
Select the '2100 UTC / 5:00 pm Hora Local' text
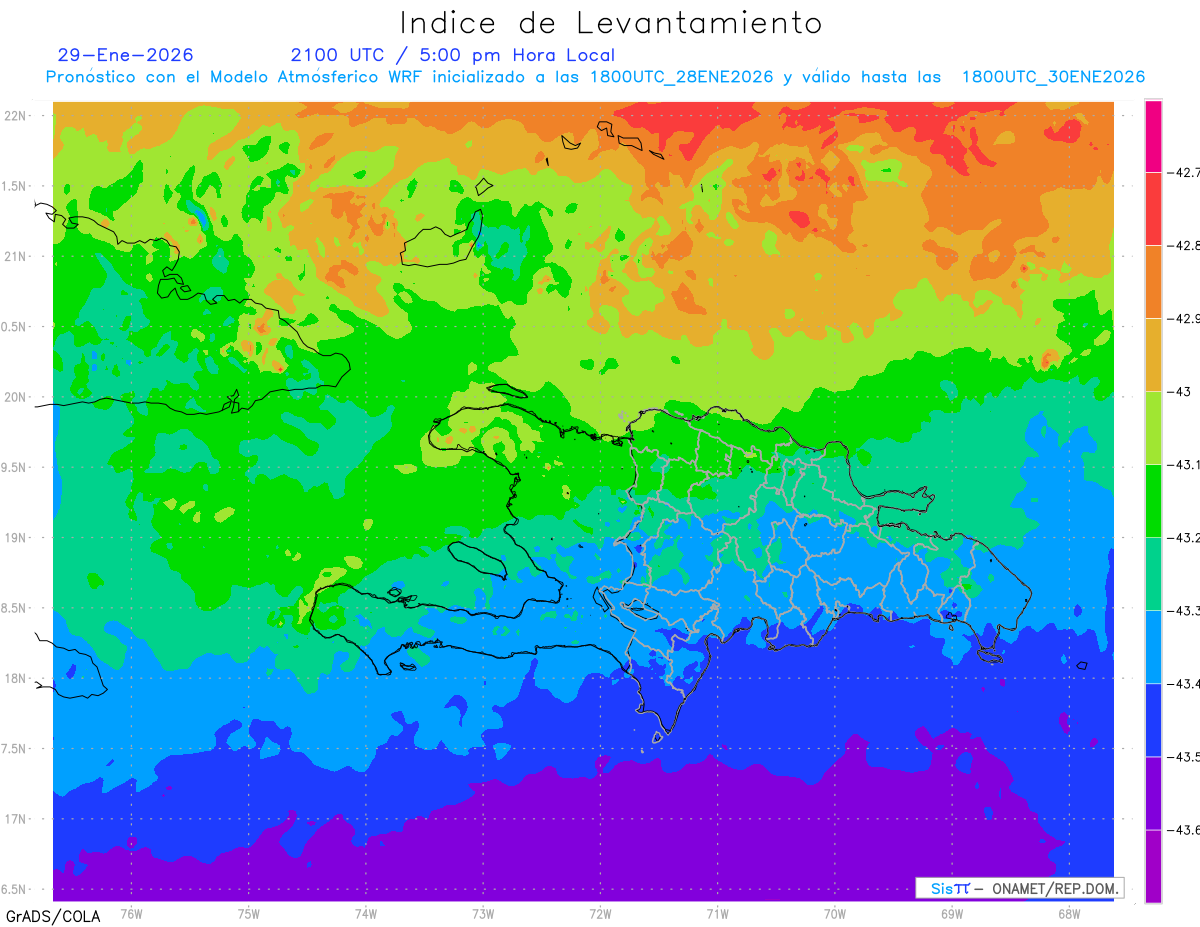[453, 55]
